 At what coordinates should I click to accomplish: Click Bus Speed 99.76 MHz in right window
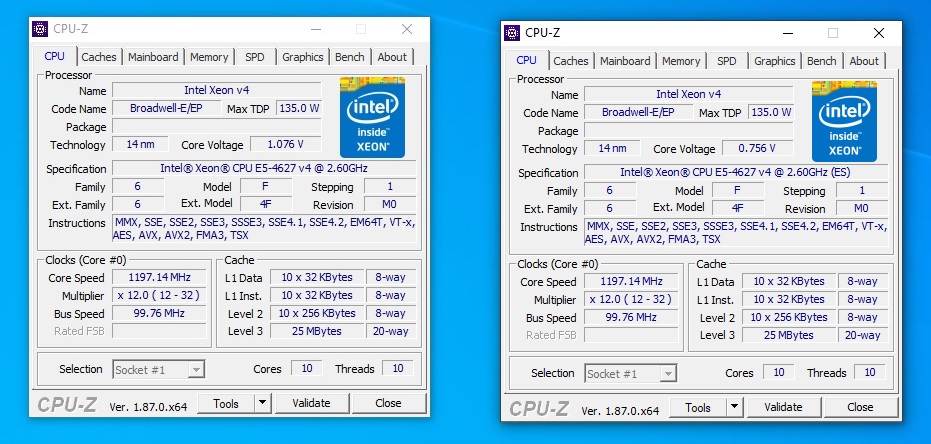(631, 318)
